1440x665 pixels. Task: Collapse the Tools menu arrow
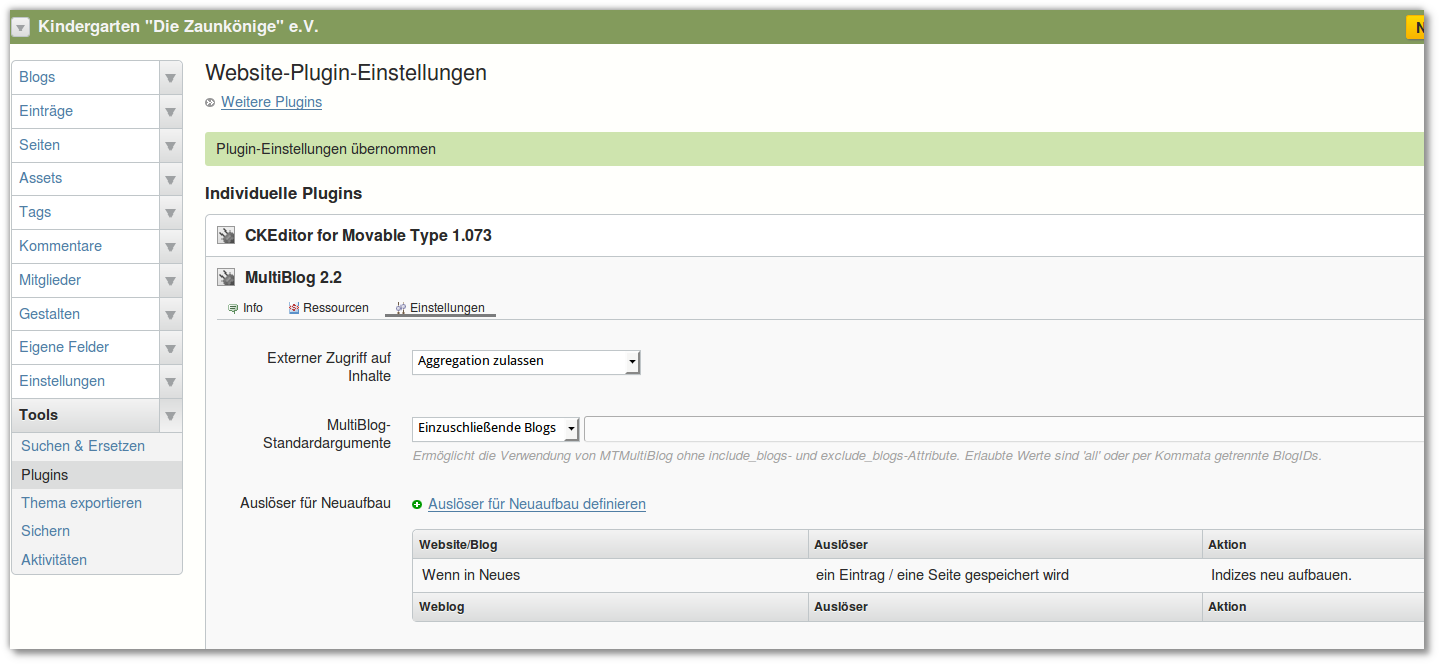(x=171, y=416)
